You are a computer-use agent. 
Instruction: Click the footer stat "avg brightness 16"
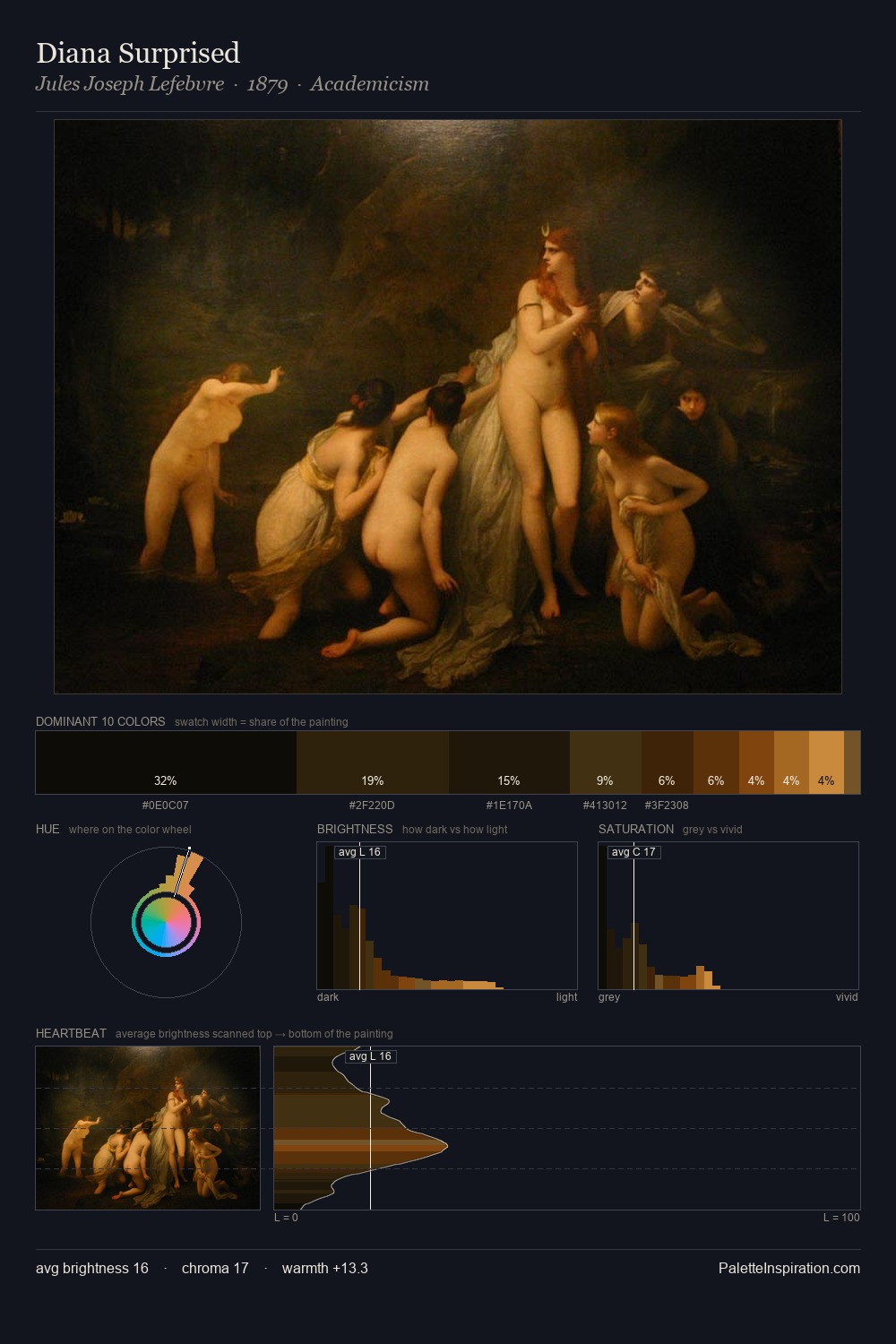[x=92, y=1268]
